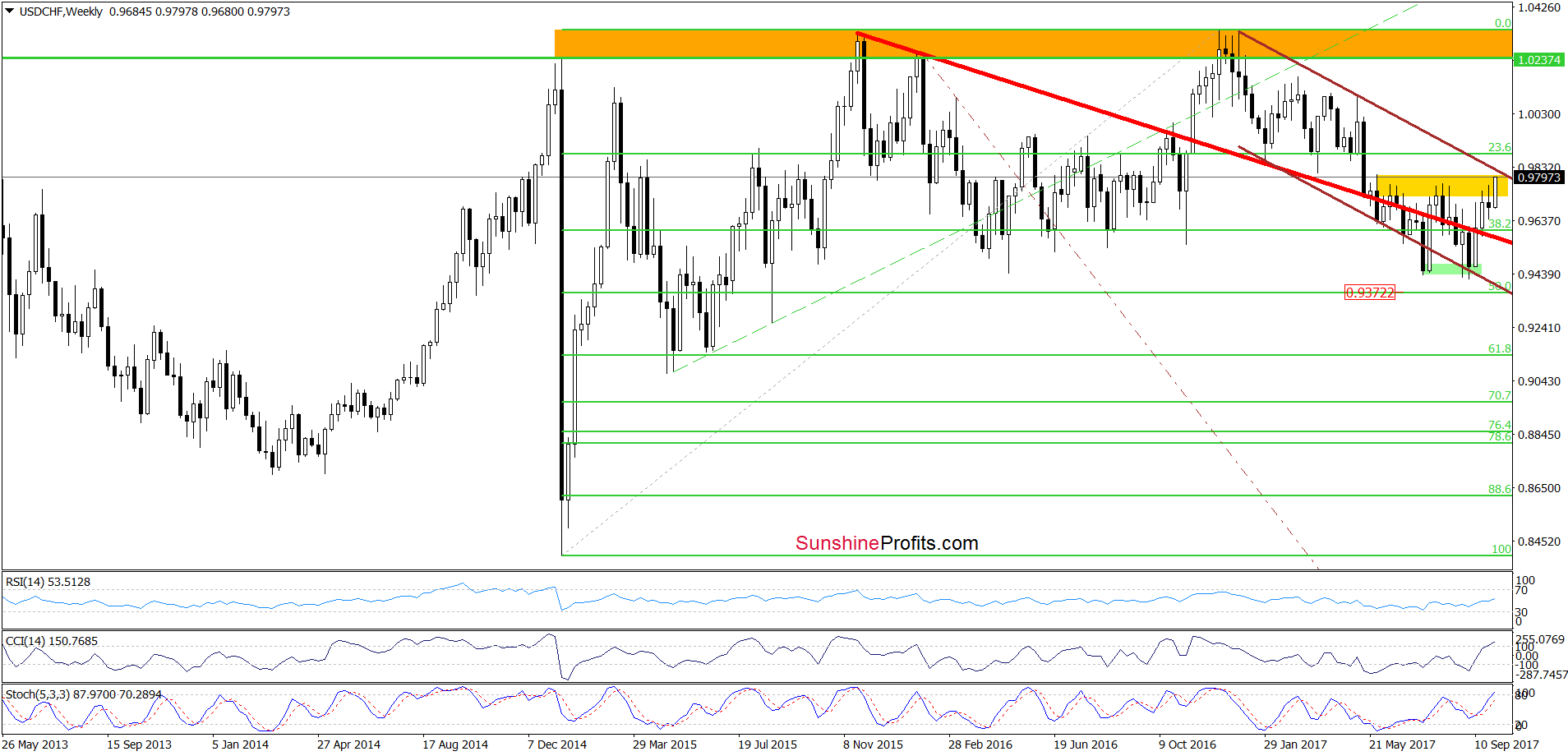
Task: Select the OHLC values 0.96845 0.97978 0.96800 0.97973
Action: click(200, 12)
